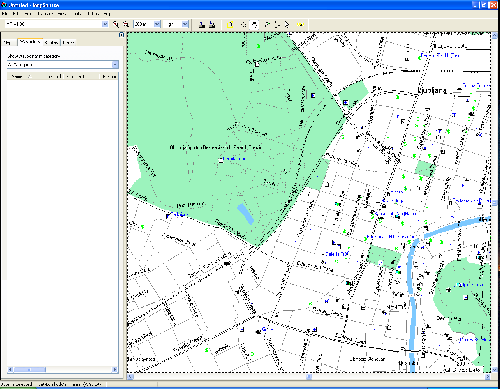The image size is (500, 389).
Task: Switch to the Tracks tab
Action: point(68,42)
